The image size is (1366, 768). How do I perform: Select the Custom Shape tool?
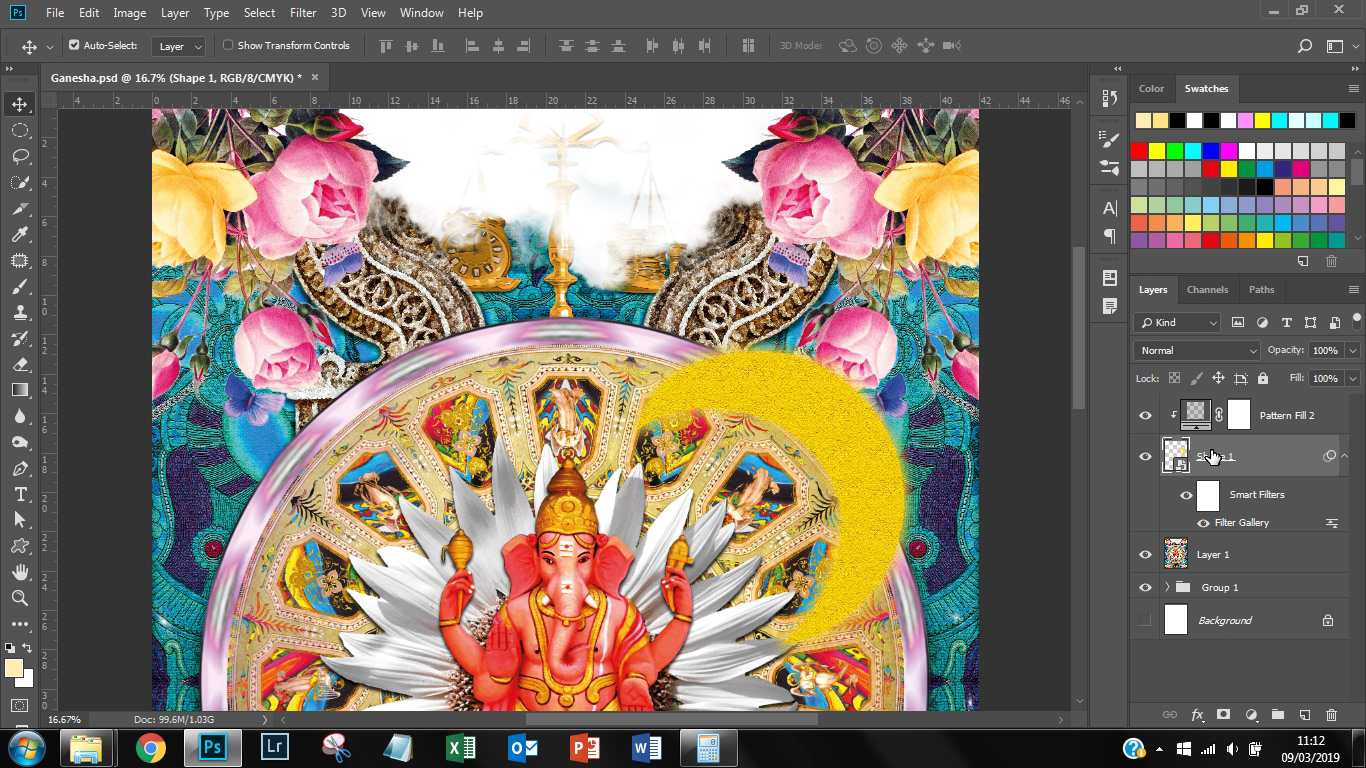20,546
